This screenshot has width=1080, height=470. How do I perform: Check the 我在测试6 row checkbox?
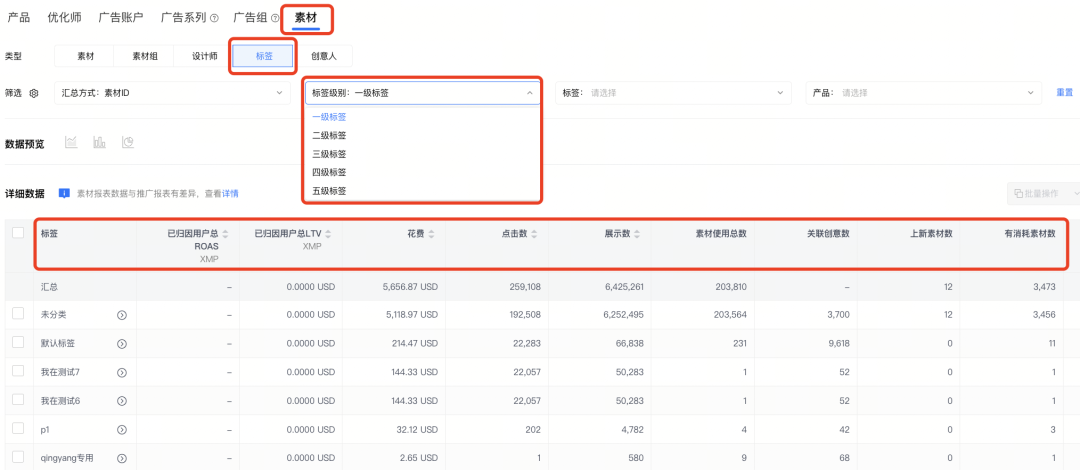click(x=19, y=400)
